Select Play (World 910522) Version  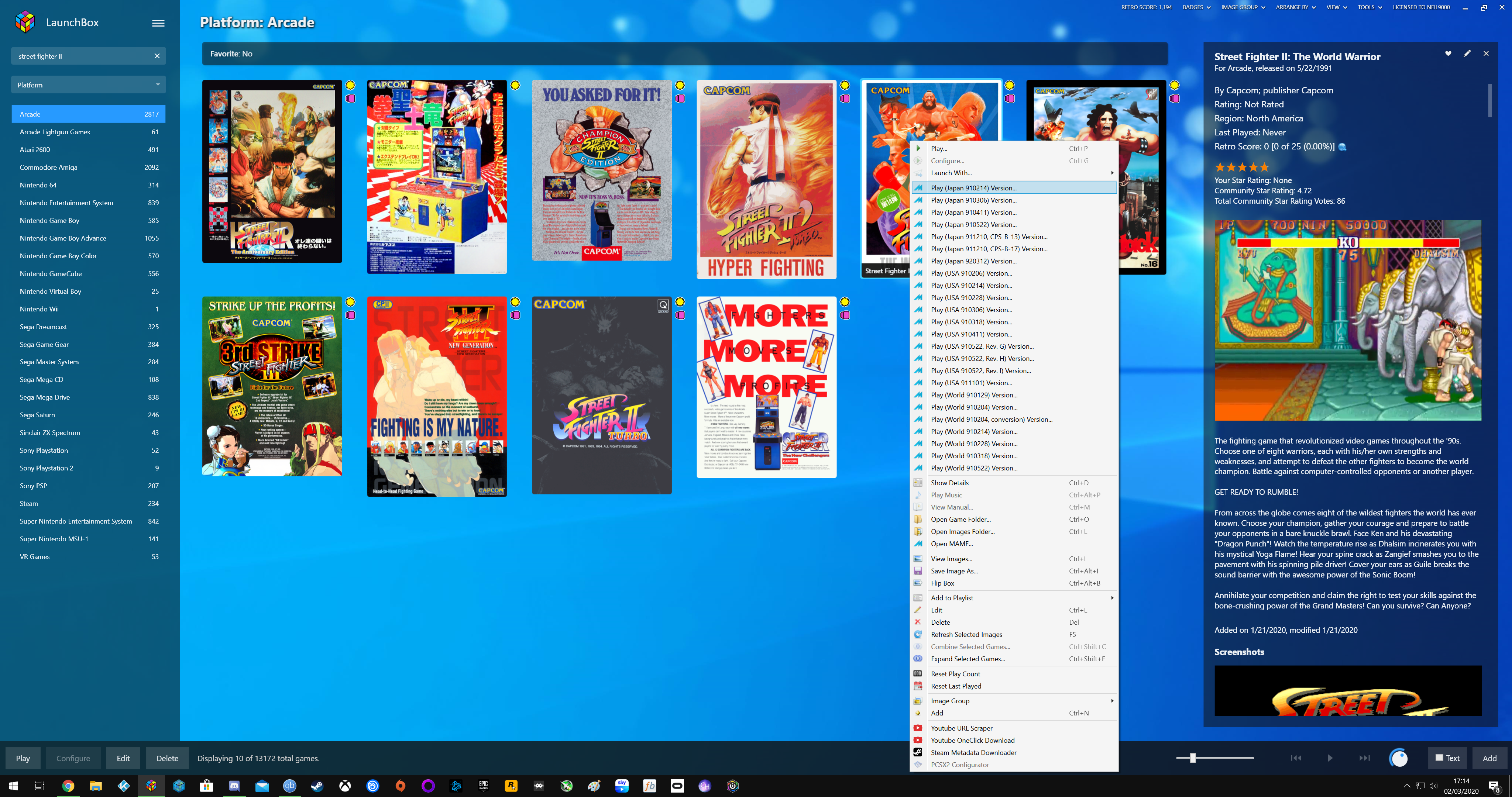1014,468
